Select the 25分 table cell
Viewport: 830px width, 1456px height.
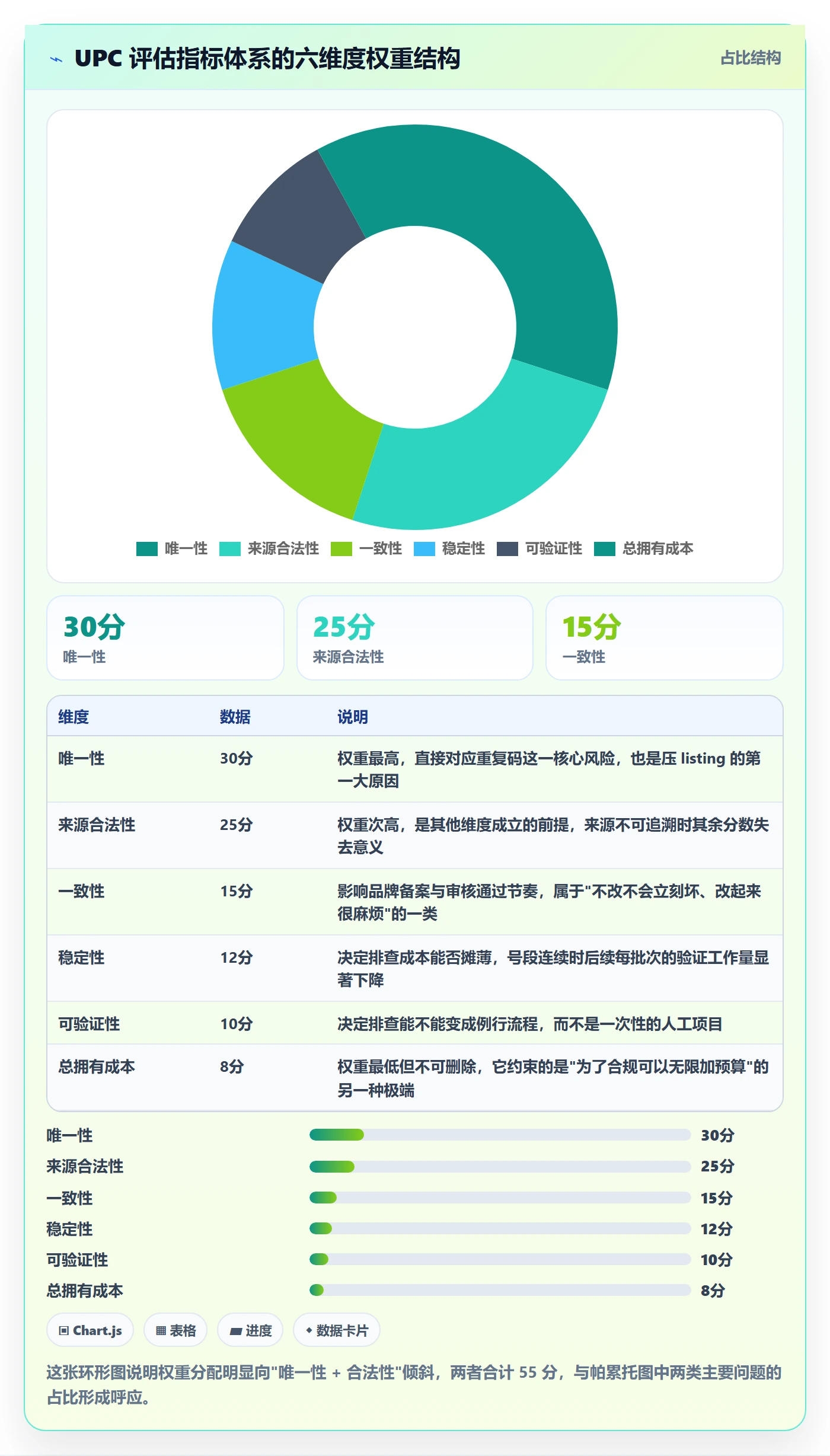[237, 825]
